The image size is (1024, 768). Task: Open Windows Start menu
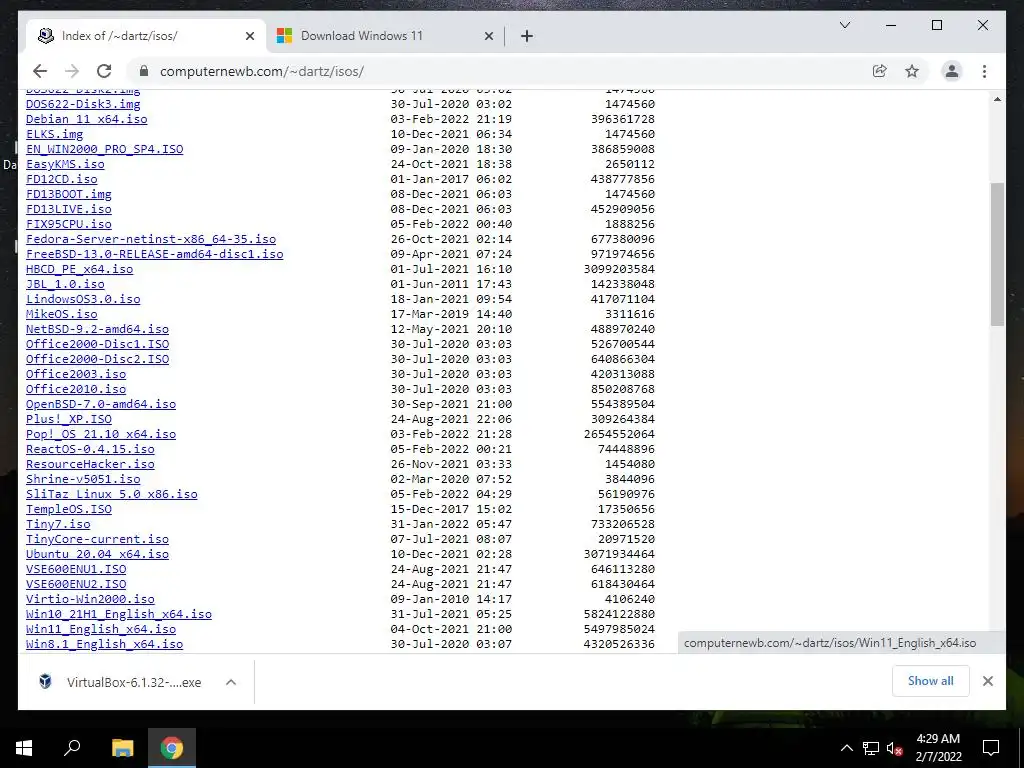point(24,748)
